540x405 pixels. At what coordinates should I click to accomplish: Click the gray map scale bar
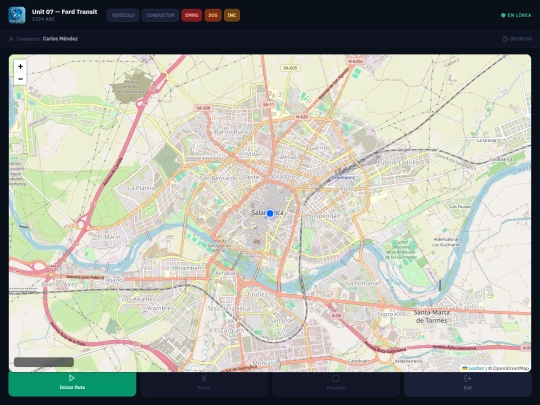coord(44,362)
